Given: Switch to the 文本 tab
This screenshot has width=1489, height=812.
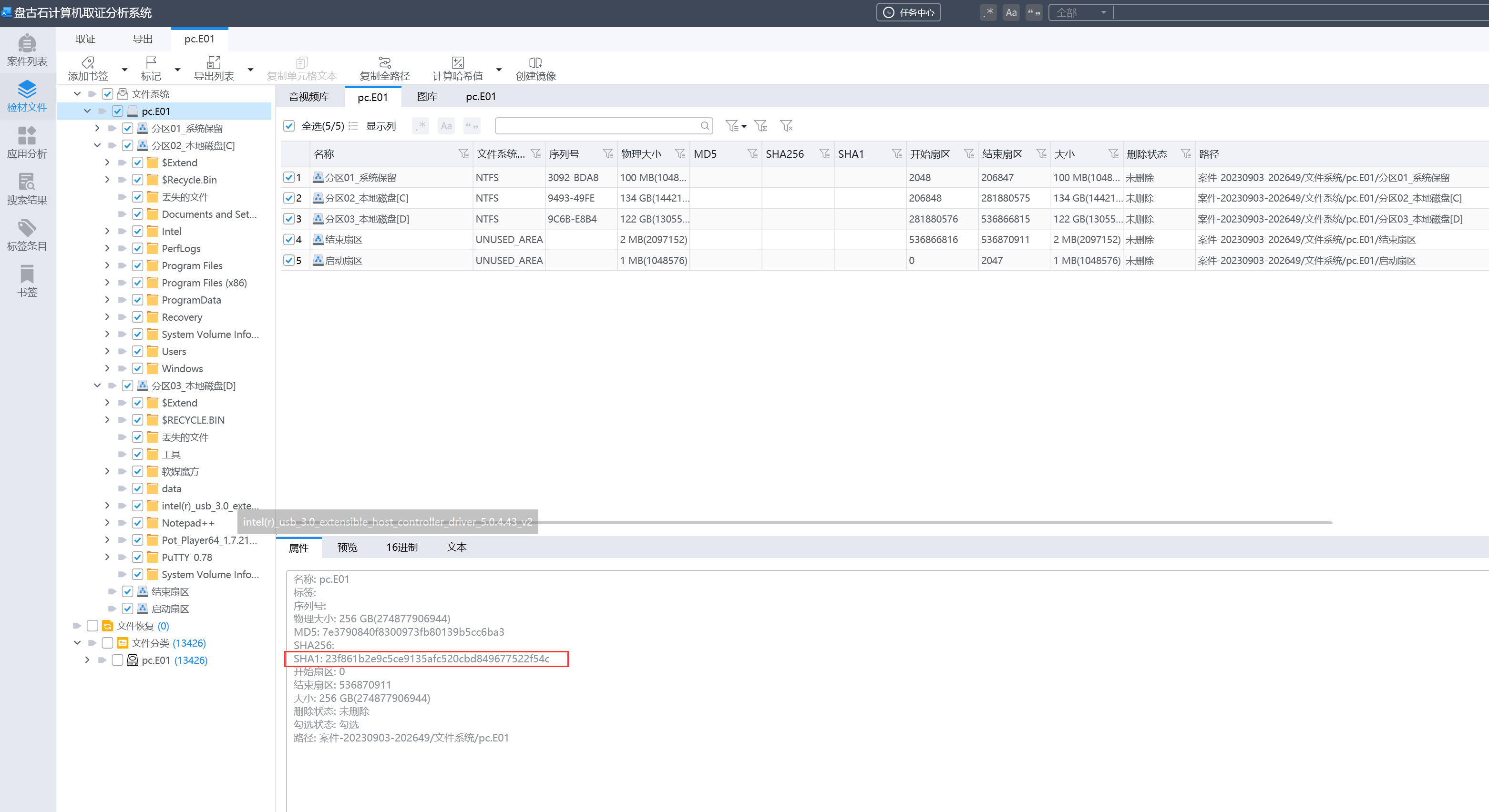Looking at the screenshot, I should (x=456, y=547).
